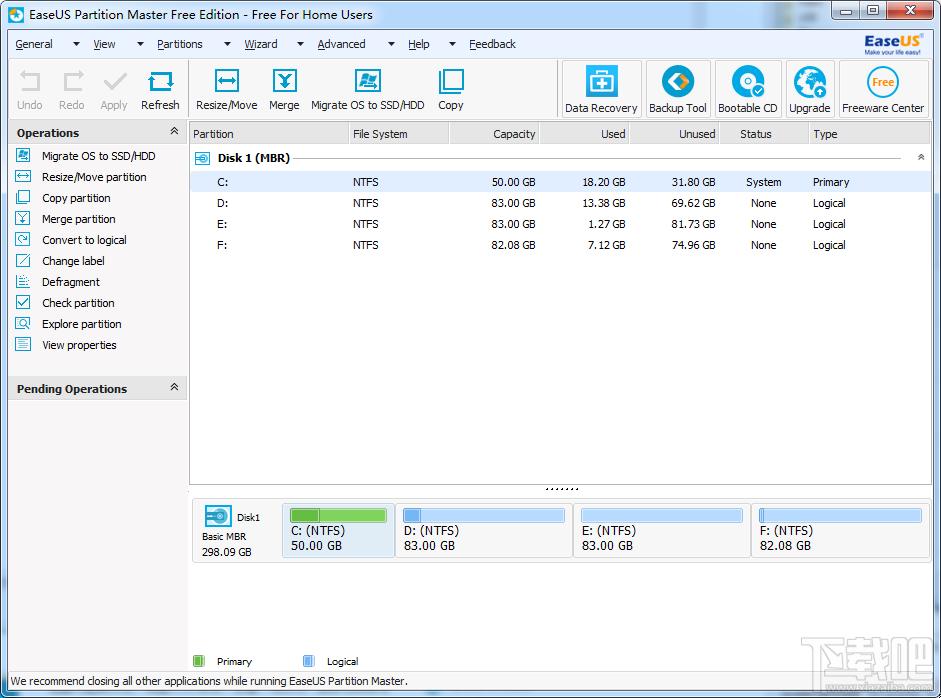
Task: Open dropdown arrow next to Partitions
Action: pos(227,44)
